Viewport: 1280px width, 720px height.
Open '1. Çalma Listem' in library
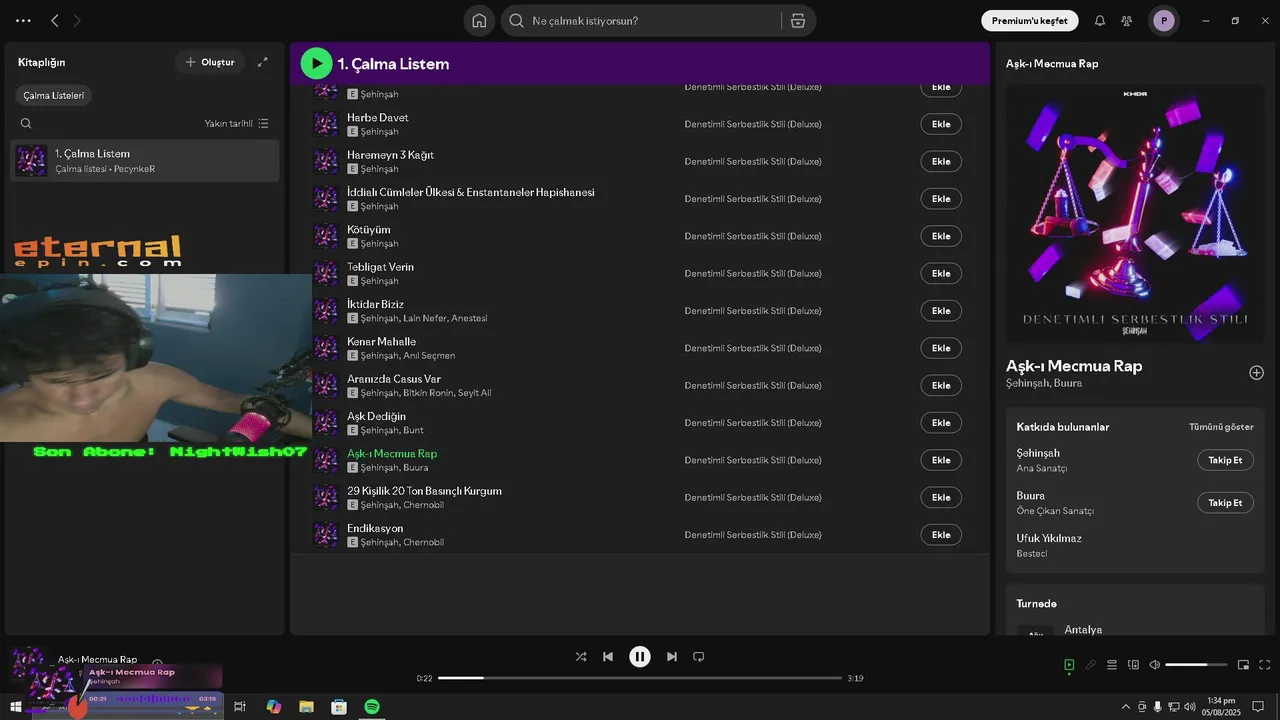coord(145,160)
